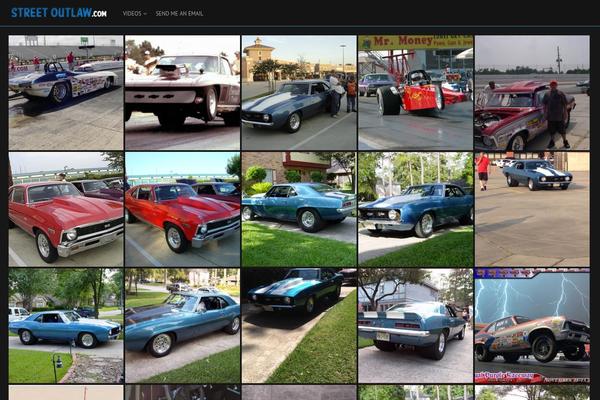
Task: View the red Nova parked by the water
Action: coord(183,209)
